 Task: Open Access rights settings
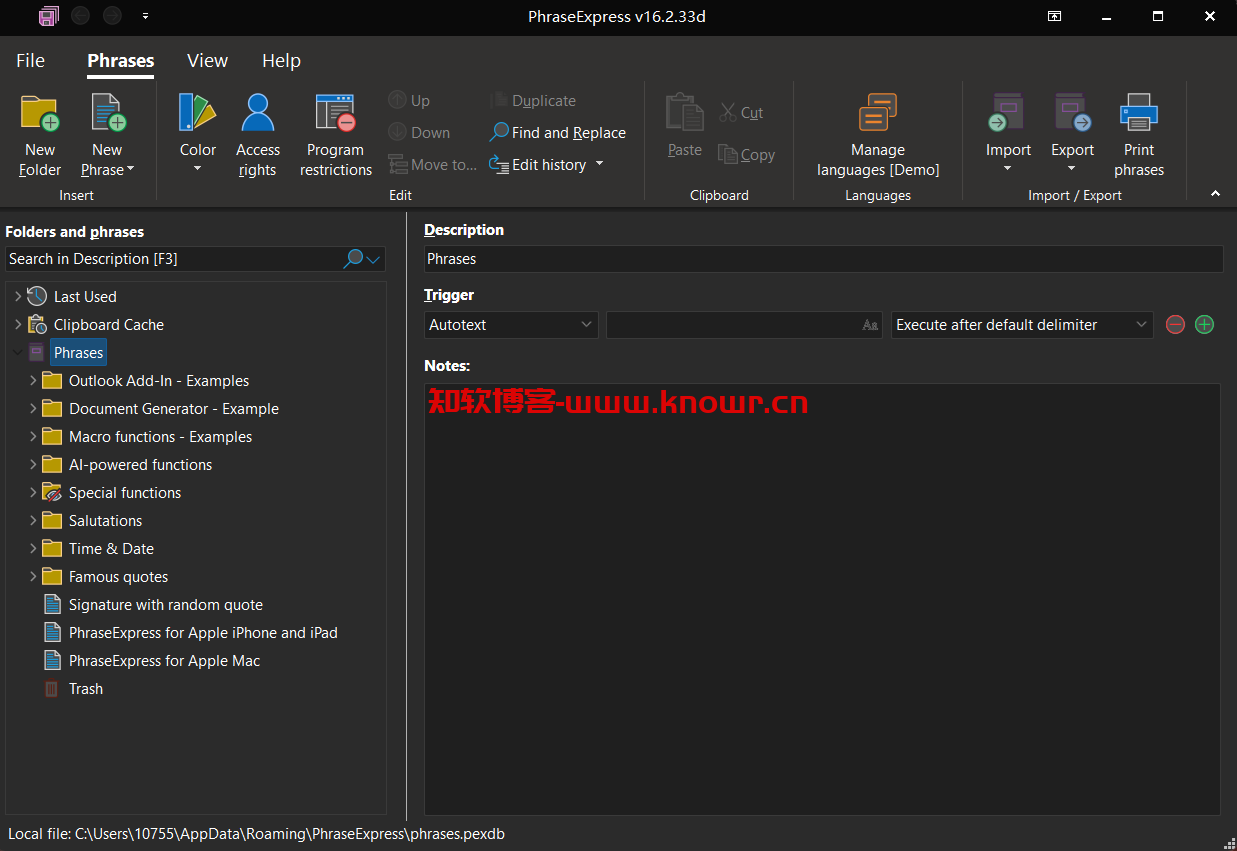click(x=258, y=135)
